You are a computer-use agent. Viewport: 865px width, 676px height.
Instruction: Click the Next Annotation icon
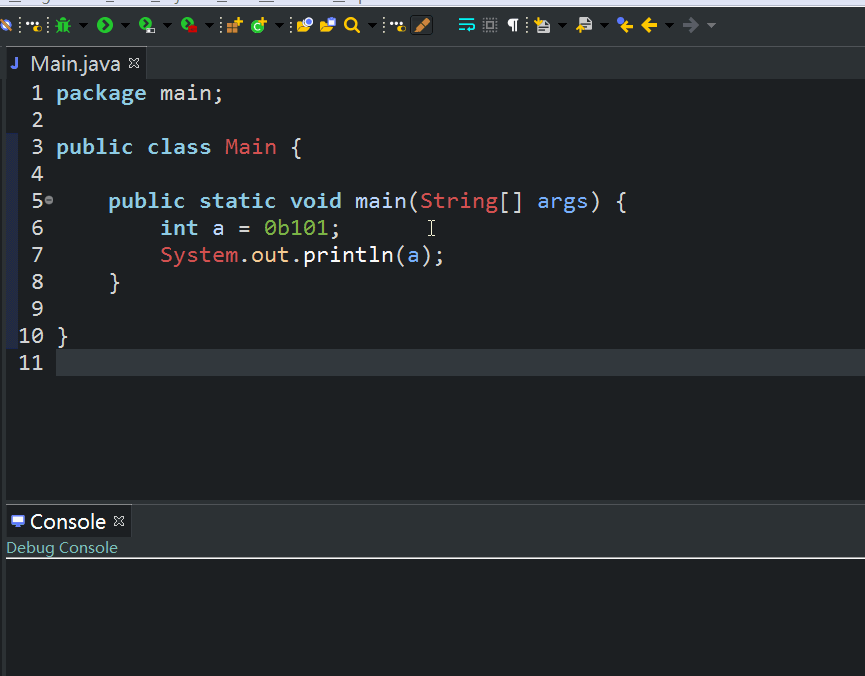coord(543,25)
